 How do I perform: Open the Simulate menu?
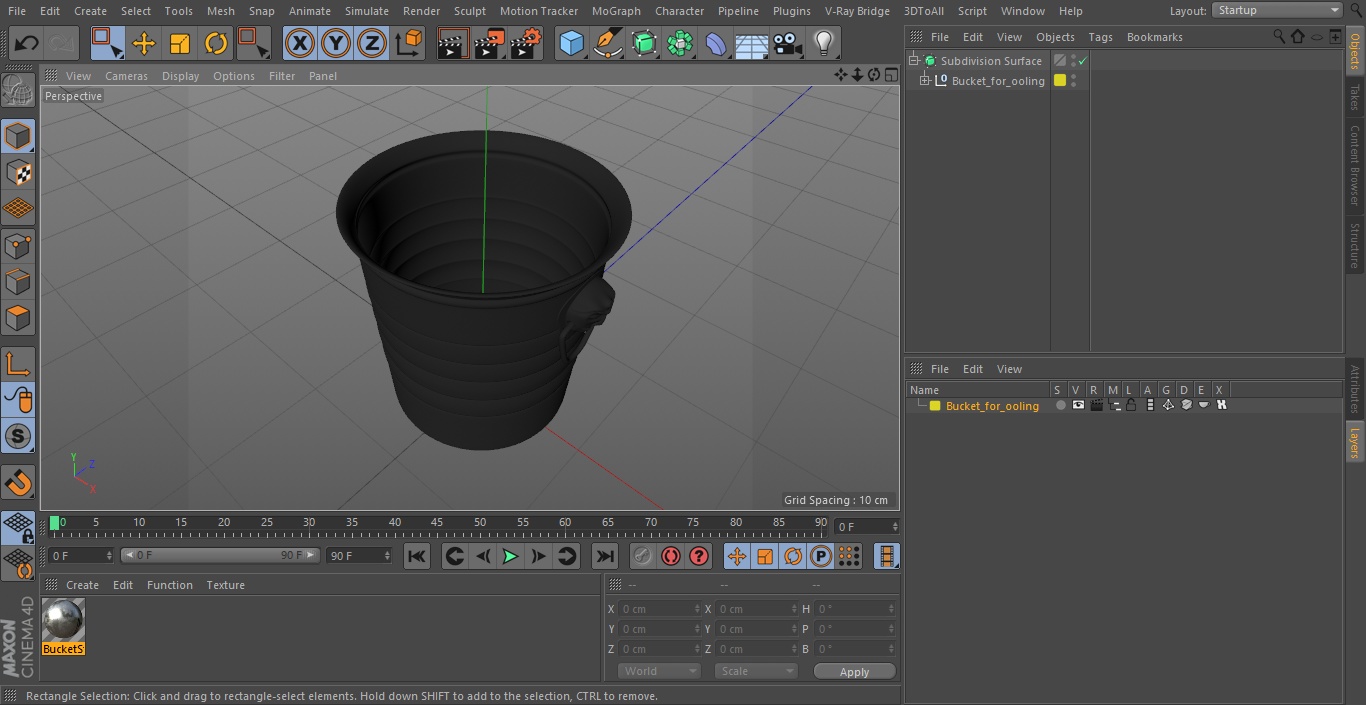pos(367,11)
